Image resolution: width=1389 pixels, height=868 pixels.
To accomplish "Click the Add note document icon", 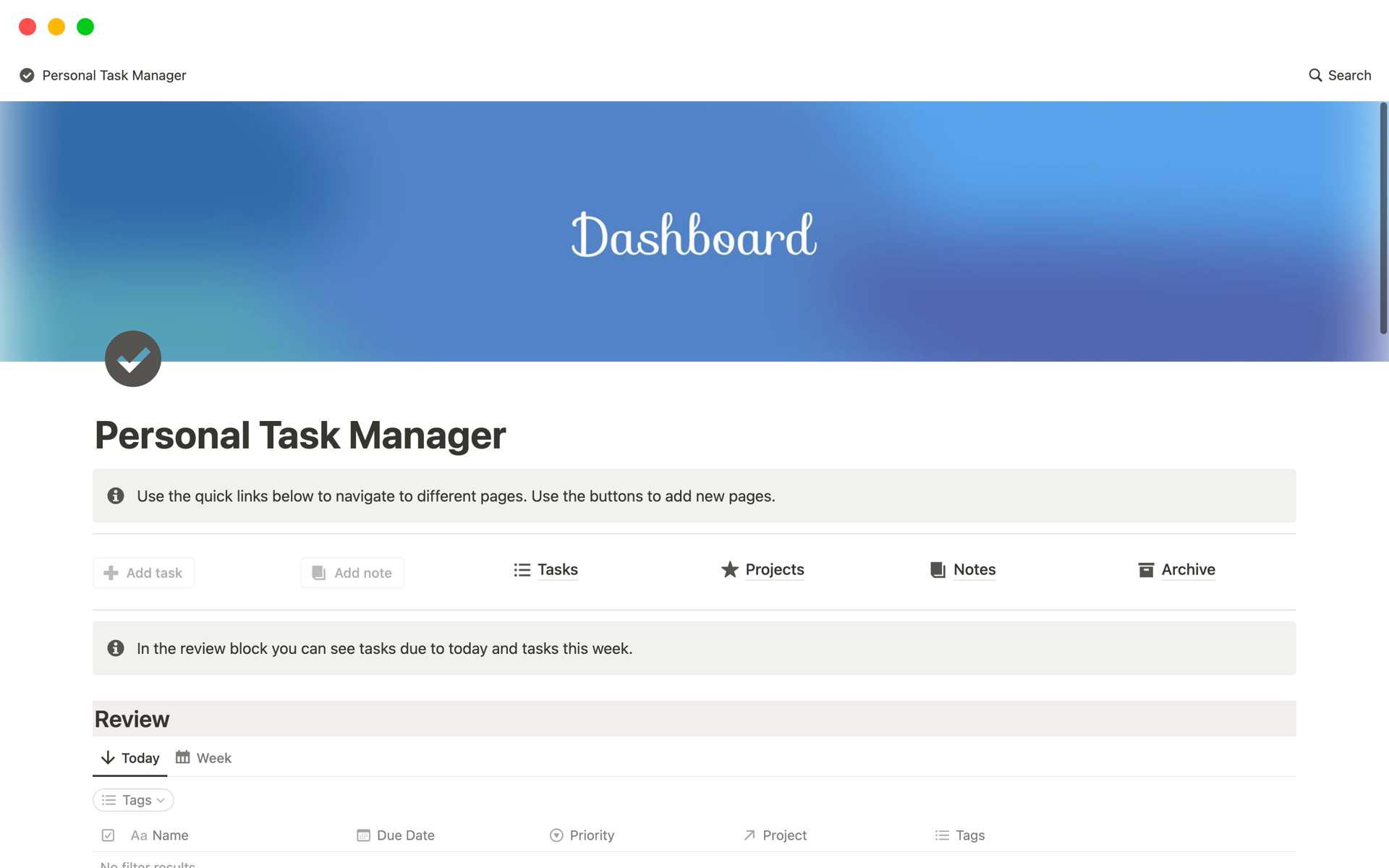I will (x=318, y=572).
